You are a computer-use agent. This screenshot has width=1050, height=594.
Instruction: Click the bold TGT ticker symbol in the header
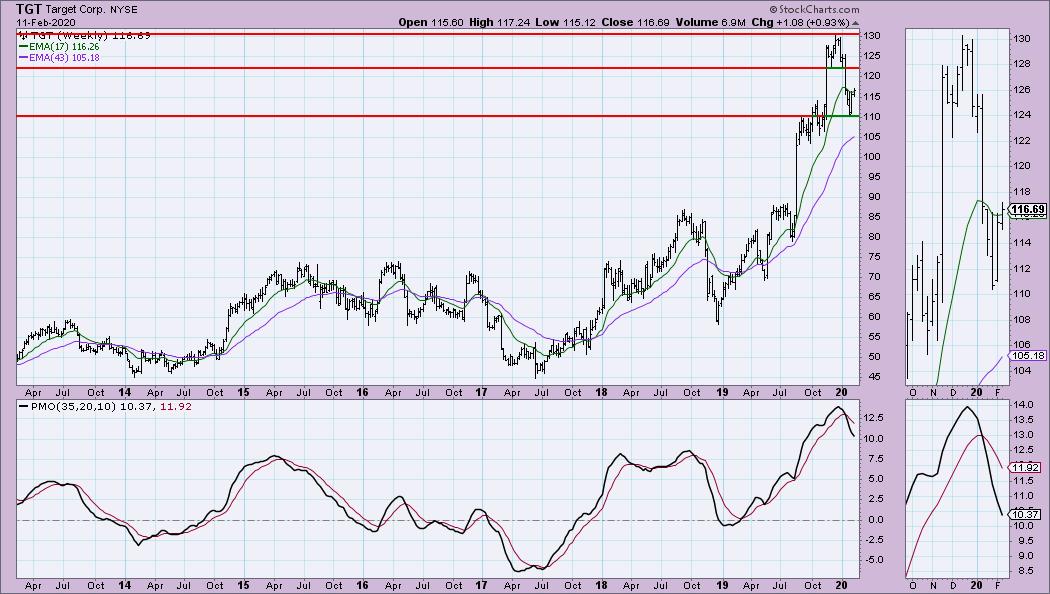pos(28,9)
